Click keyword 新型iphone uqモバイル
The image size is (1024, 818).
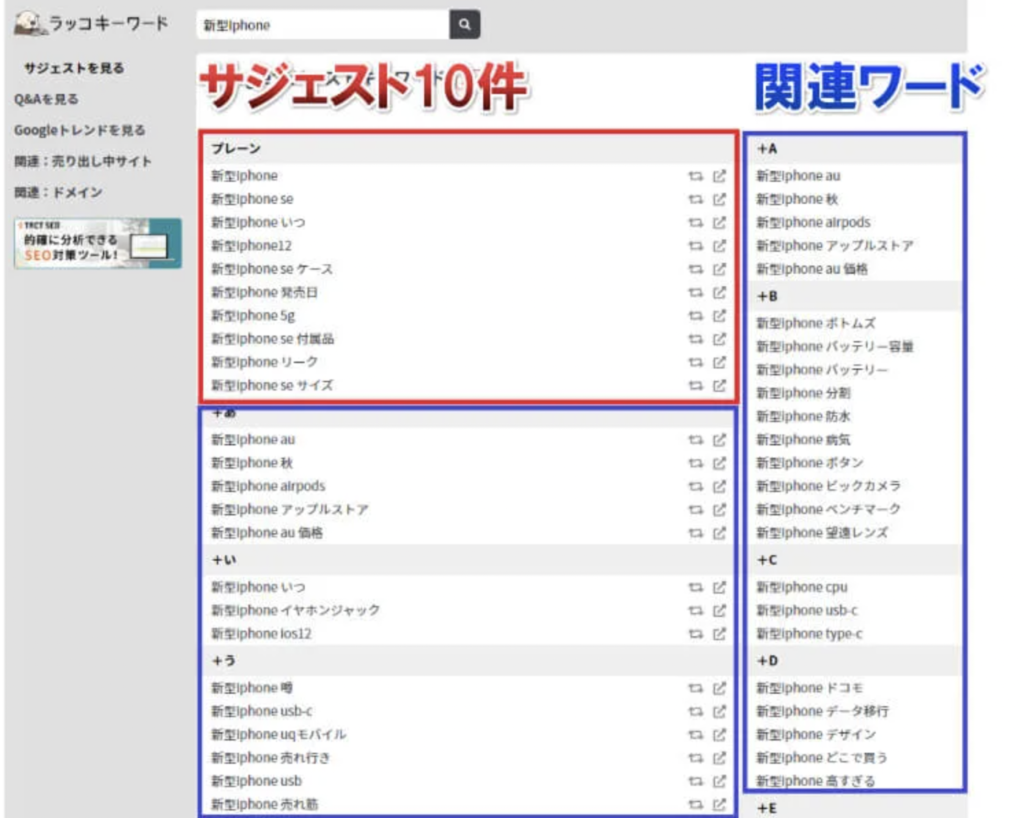pyautogui.click(x=279, y=734)
